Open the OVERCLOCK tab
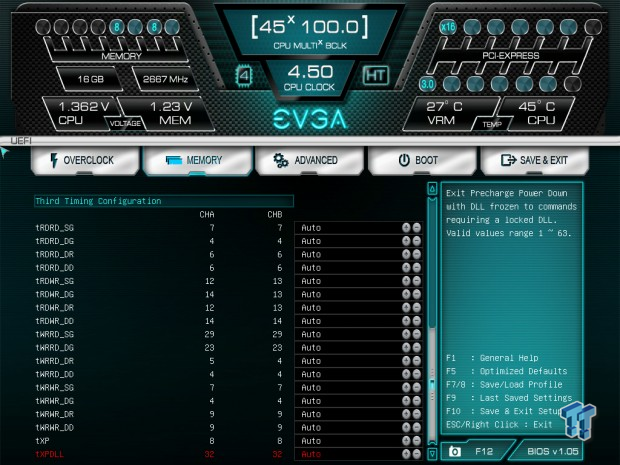Screen dimensions: 620x465 click(x=85, y=160)
